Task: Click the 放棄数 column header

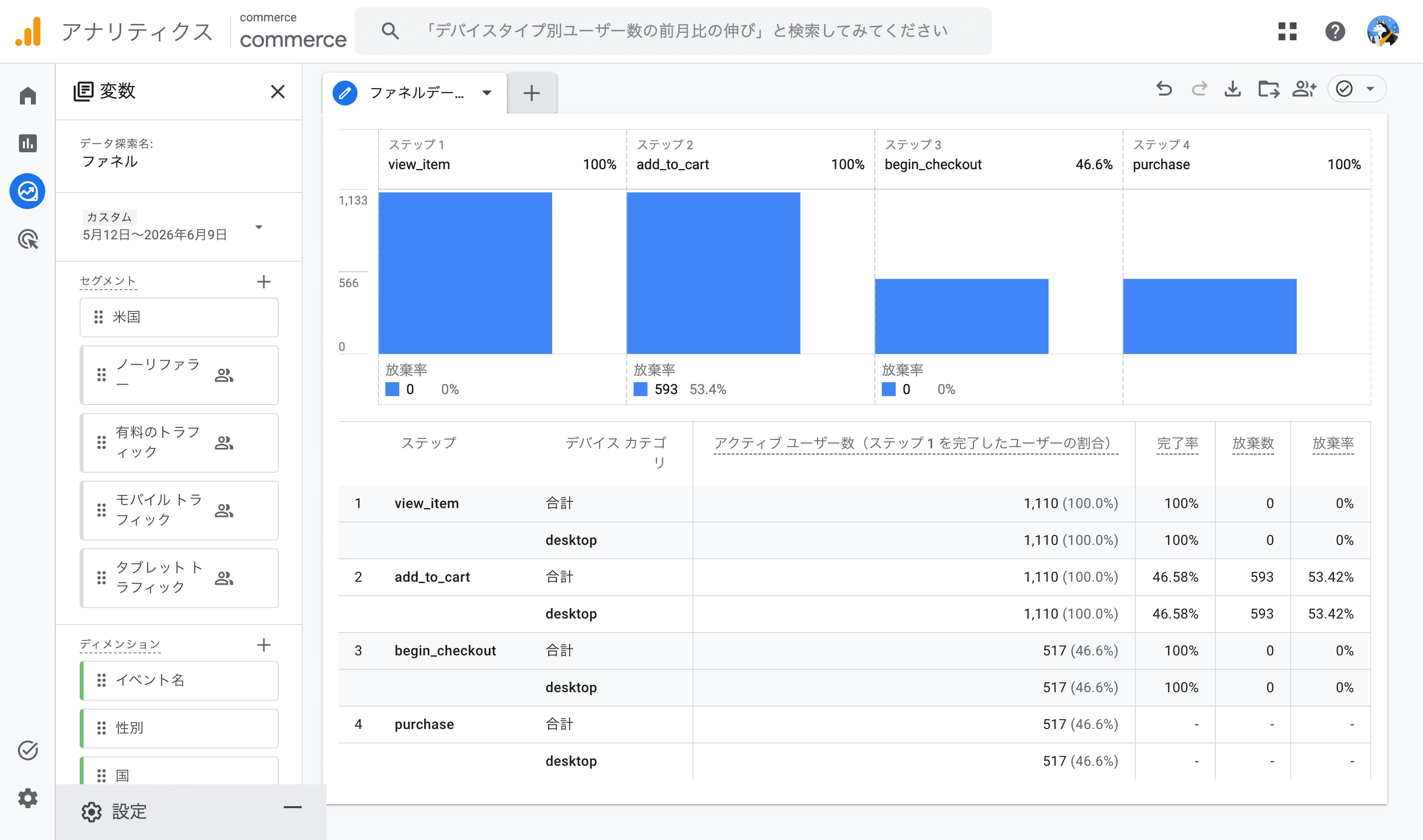Action: click(x=1253, y=443)
